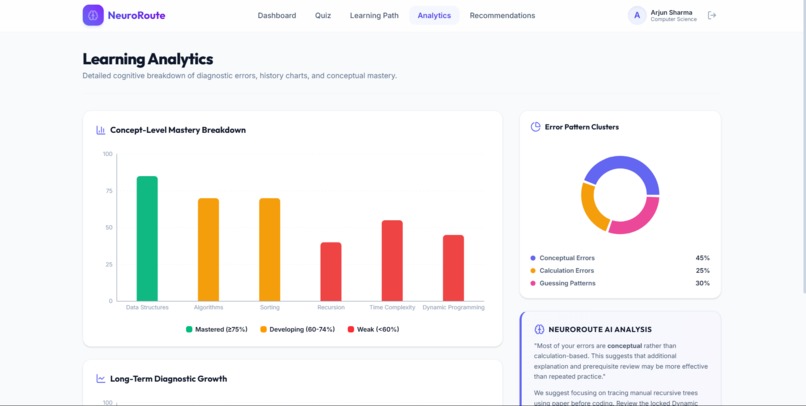Image resolution: width=806 pixels, height=406 pixels.
Task: Click the 'NEUROROUTE AI ANALYSIS' heading
Action: pyautogui.click(x=600, y=329)
